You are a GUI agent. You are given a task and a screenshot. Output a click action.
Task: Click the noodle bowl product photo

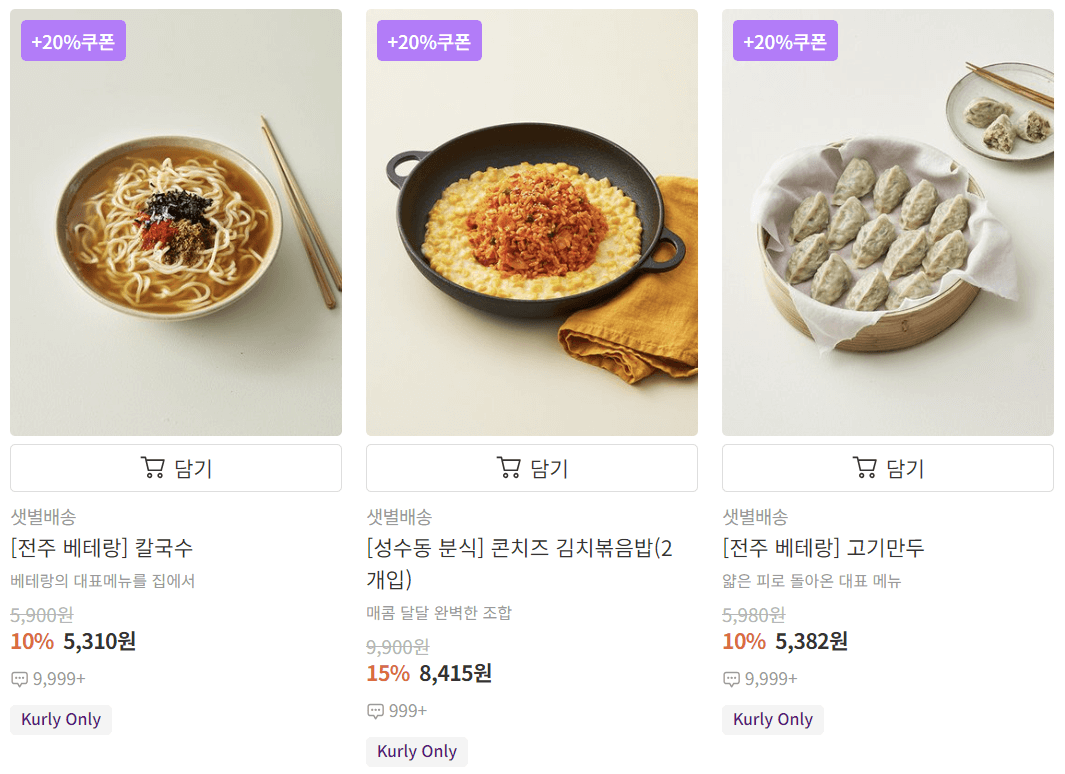pyautogui.click(x=175, y=221)
